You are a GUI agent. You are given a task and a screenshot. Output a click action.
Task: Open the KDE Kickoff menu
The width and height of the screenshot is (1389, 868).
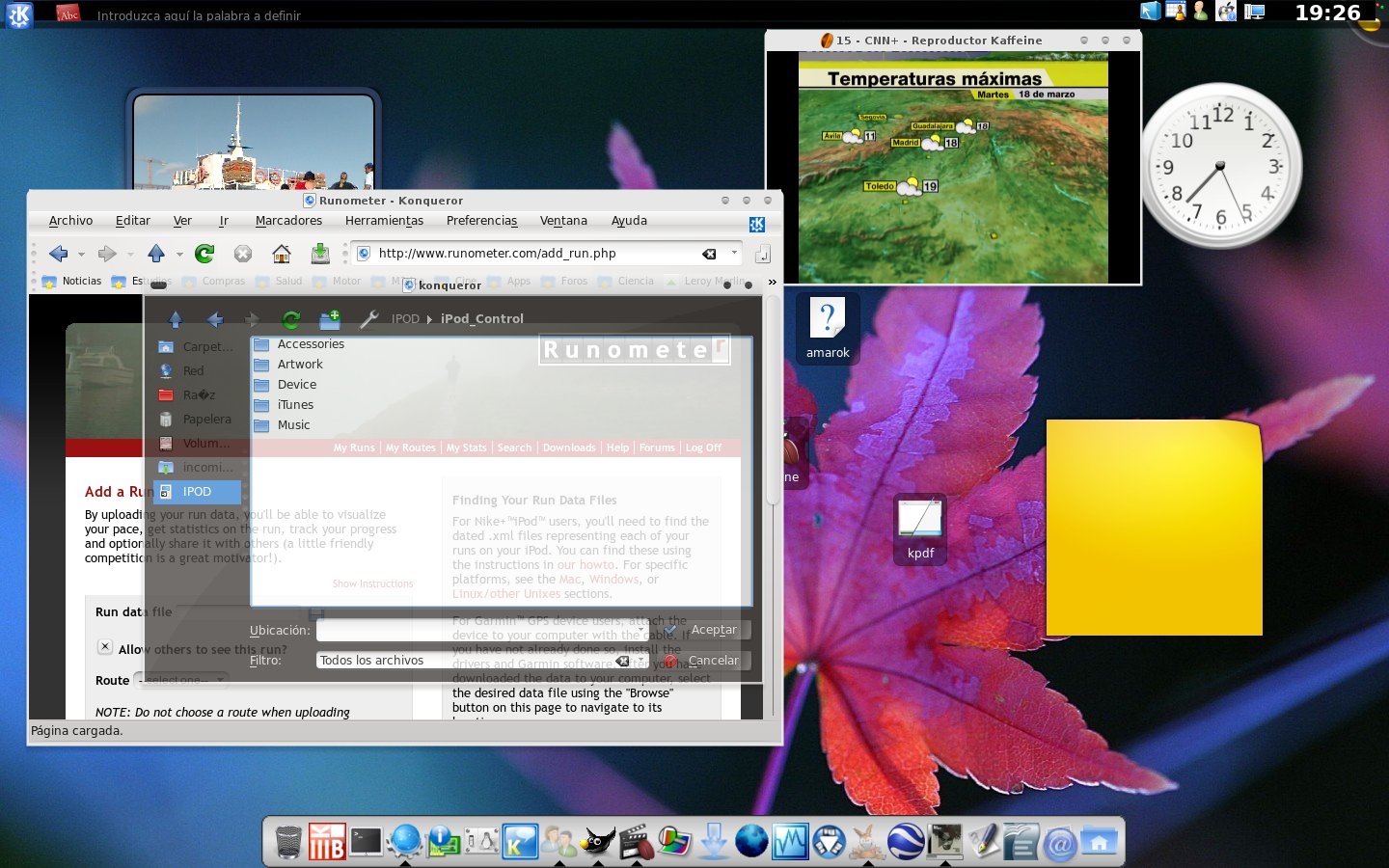pyautogui.click(x=18, y=14)
